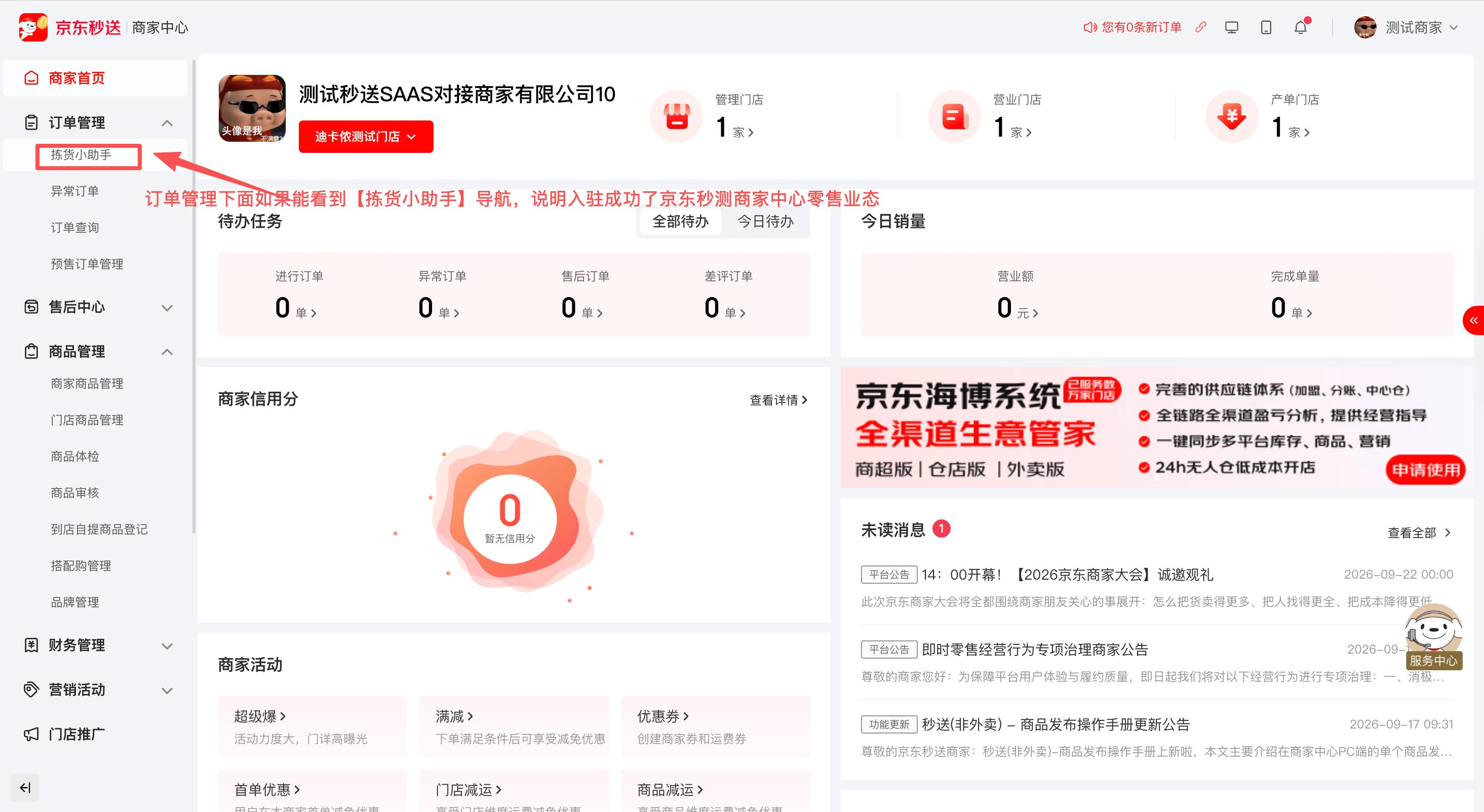Click the 订单管理 clipboard icon
The height and width of the screenshot is (812, 1484).
click(x=31, y=123)
